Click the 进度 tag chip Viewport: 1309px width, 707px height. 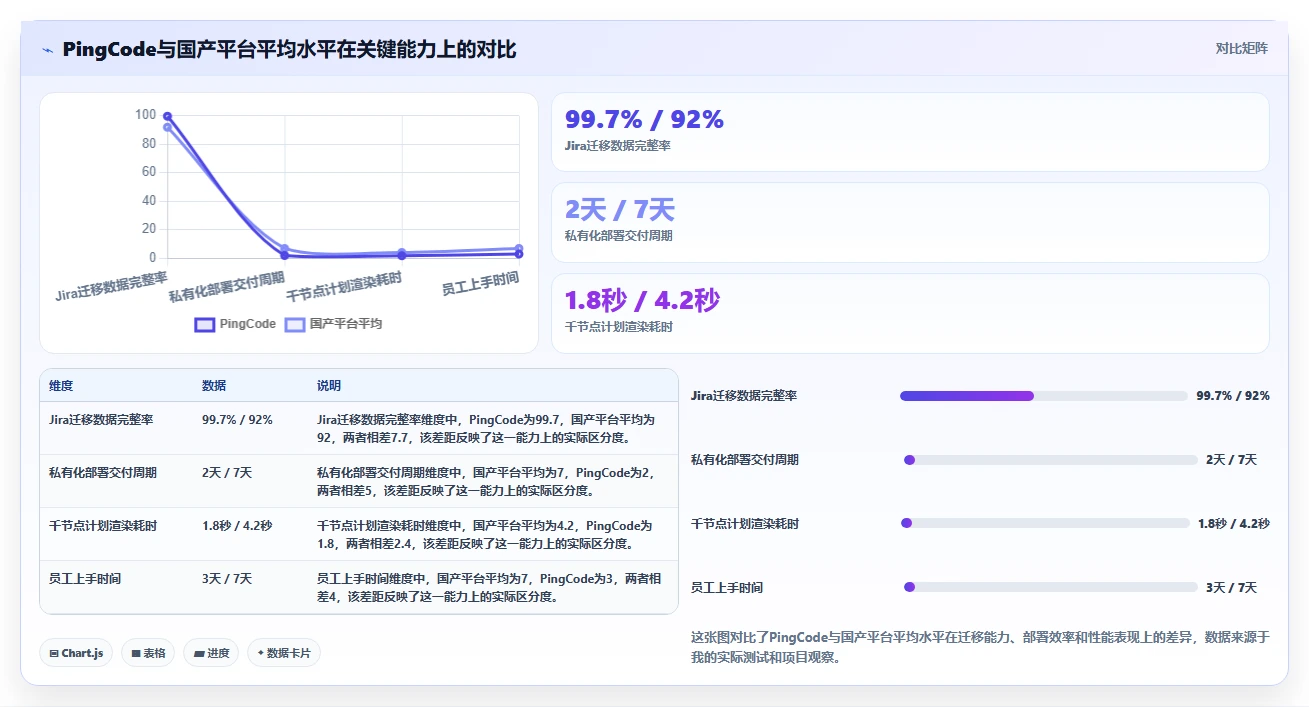(x=211, y=653)
